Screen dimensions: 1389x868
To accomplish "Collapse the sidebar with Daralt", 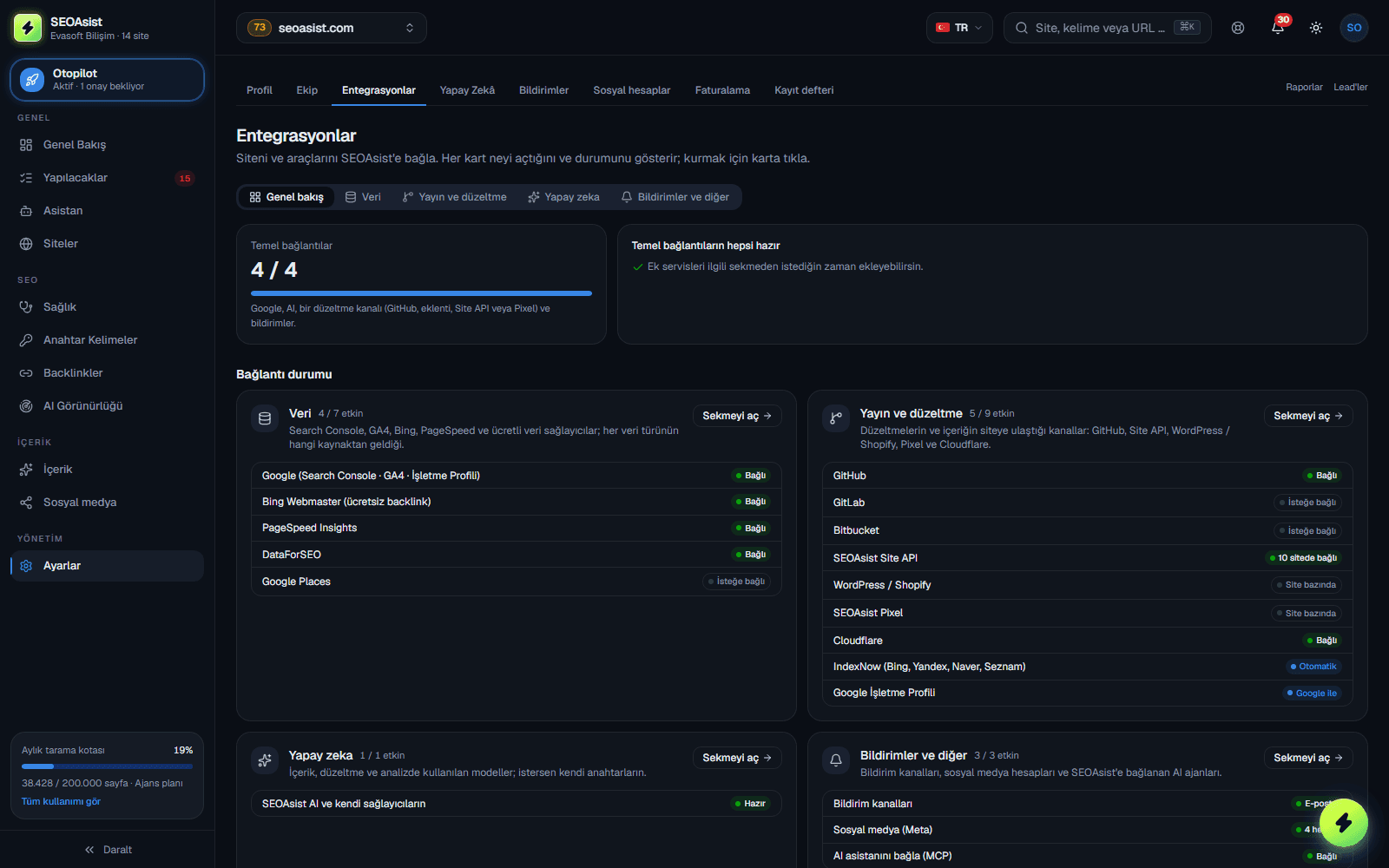I will (x=108, y=850).
